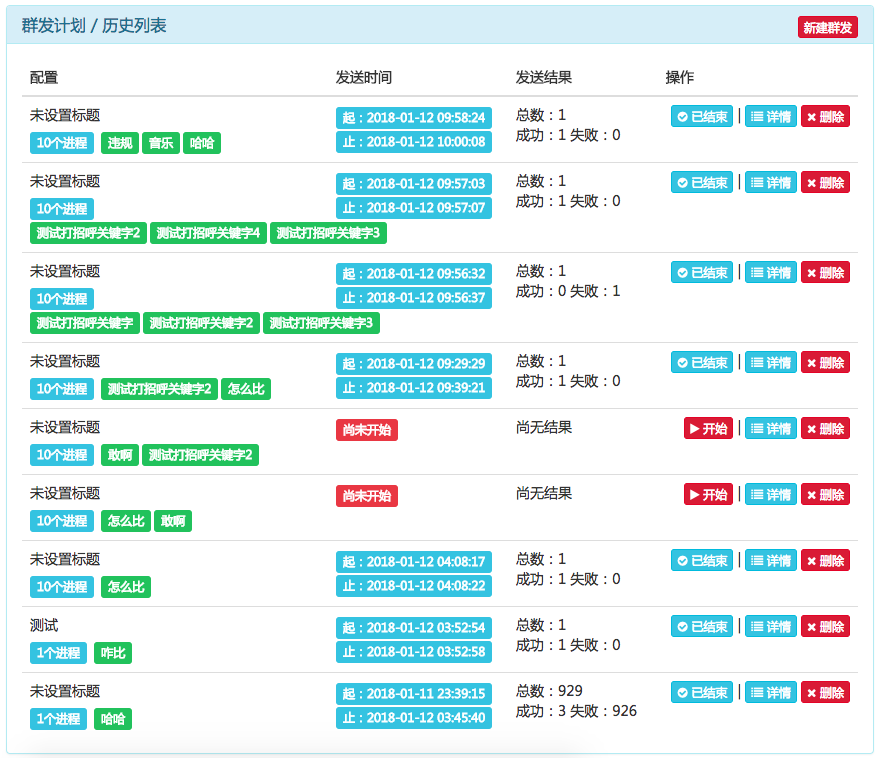This screenshot has height=758, width=881.
Task: Click 成功：3 失败：926 result
Action: (x=576, y=711)
